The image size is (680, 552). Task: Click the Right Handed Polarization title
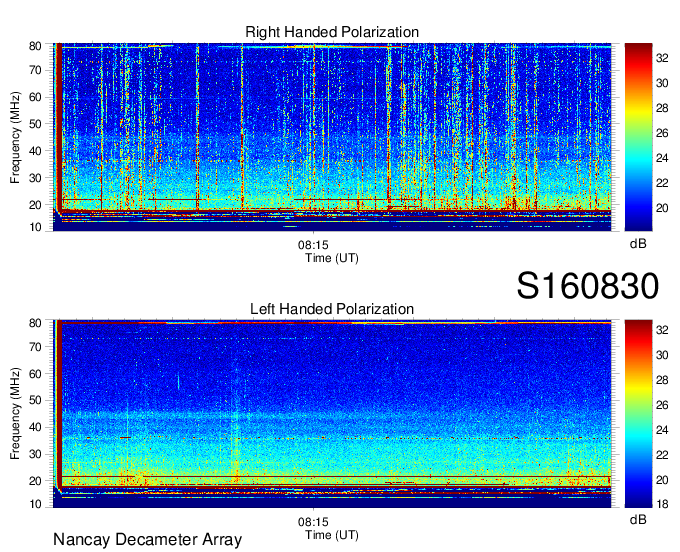click(x=332, y=32)
